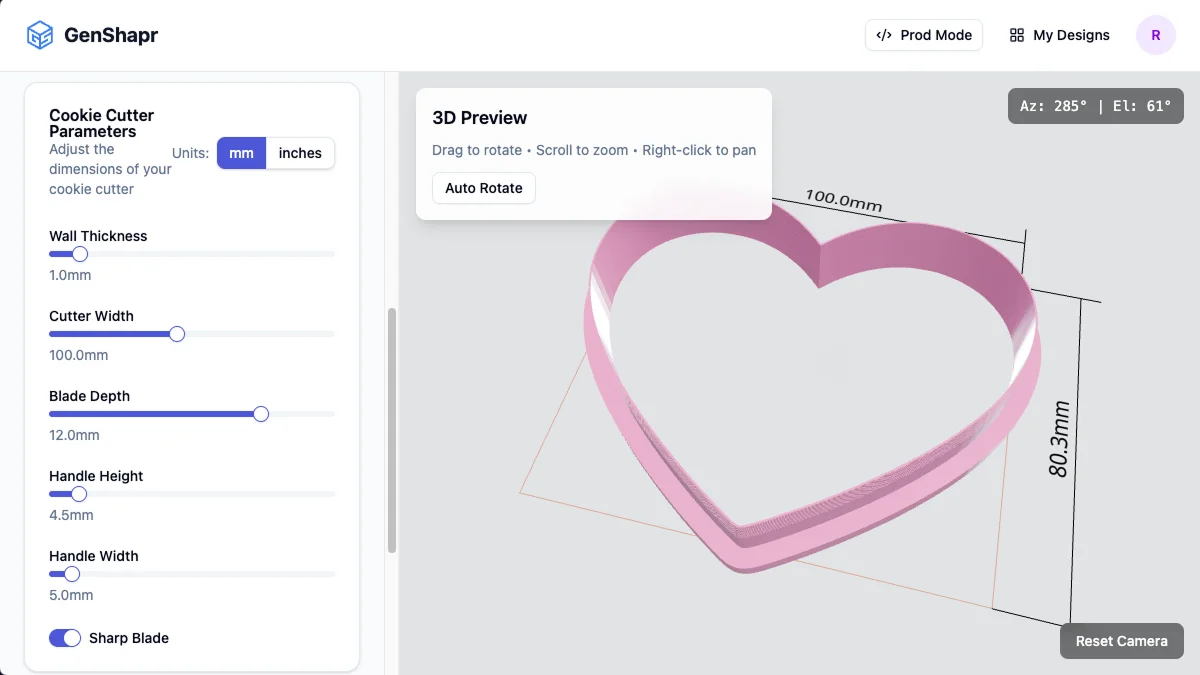Enable Prod Mode
This screenshot has width=1200, height=675.
tap(924, 35)
